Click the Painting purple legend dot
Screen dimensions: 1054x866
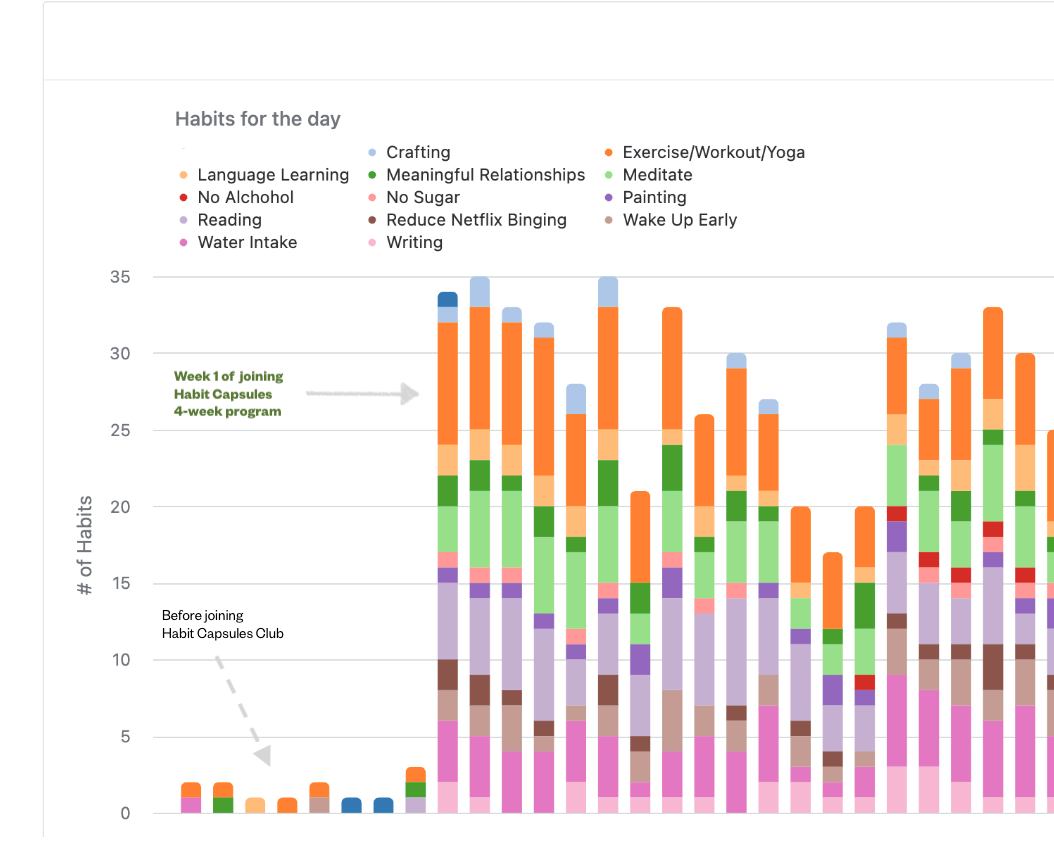608,198
